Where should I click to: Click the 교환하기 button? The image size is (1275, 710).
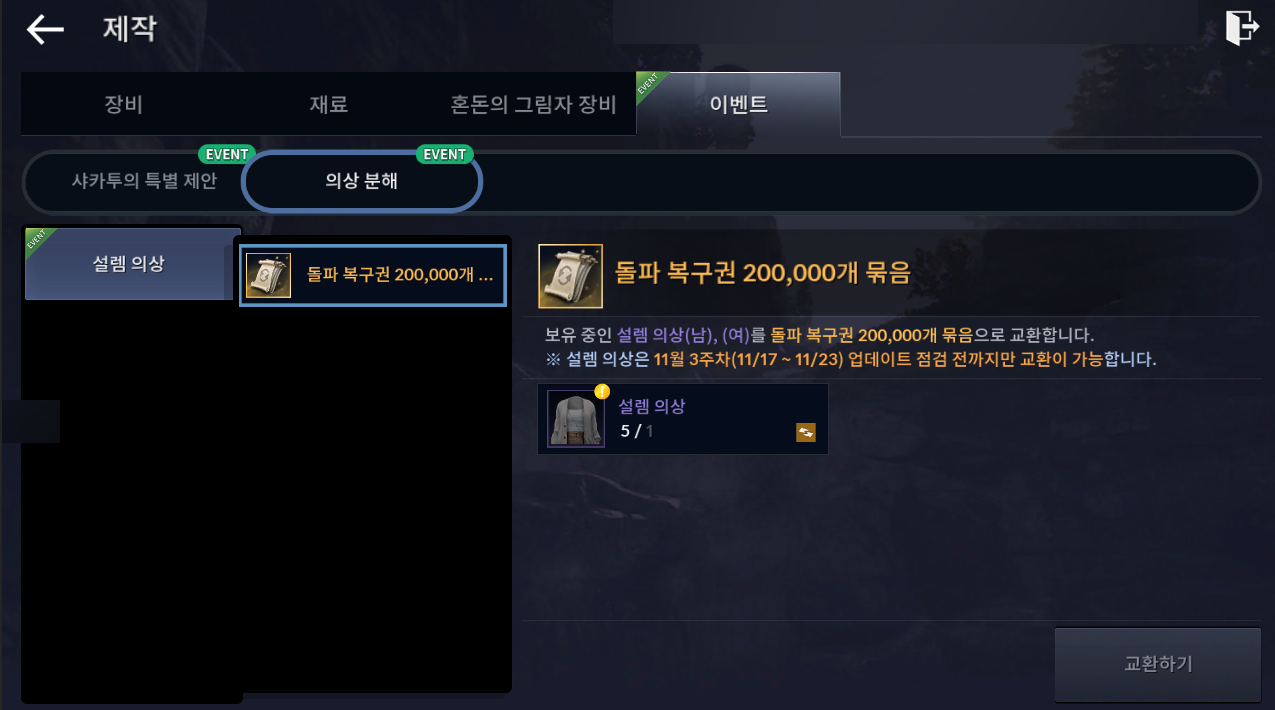[1158, 665]
